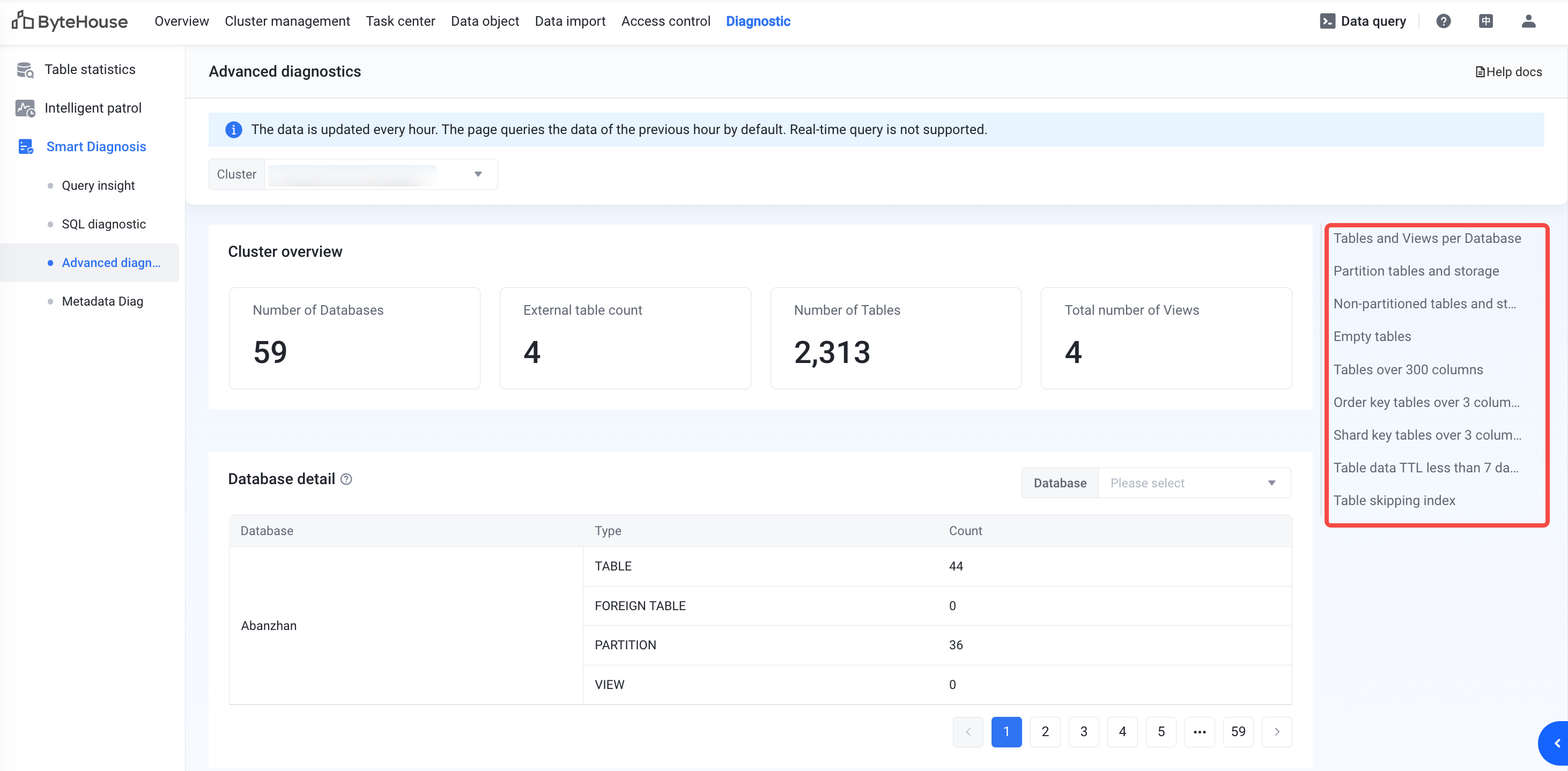This screenshot has height=771, width=1568.
Task: Open Help docs link
Action: [1508, 72]
